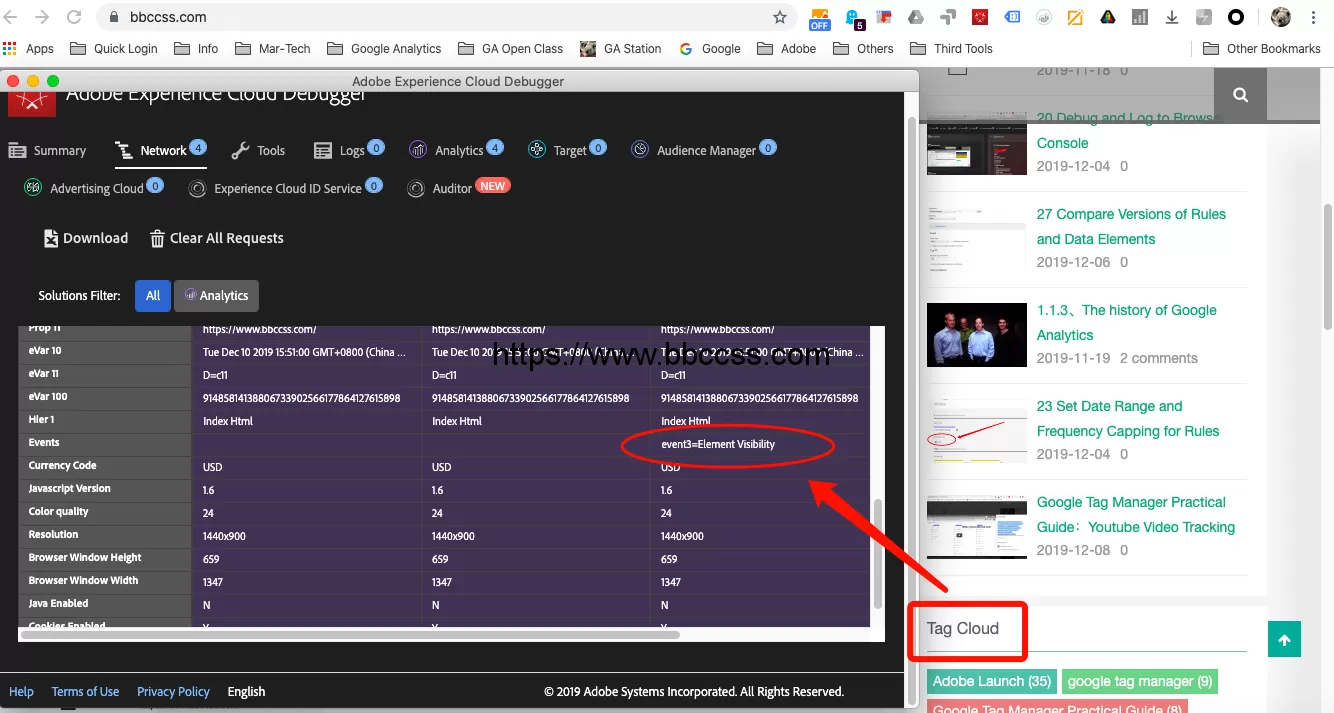Click the black circle extension icon
The width and height of the screenshot is (1334, 713).
click(1236, 17)
